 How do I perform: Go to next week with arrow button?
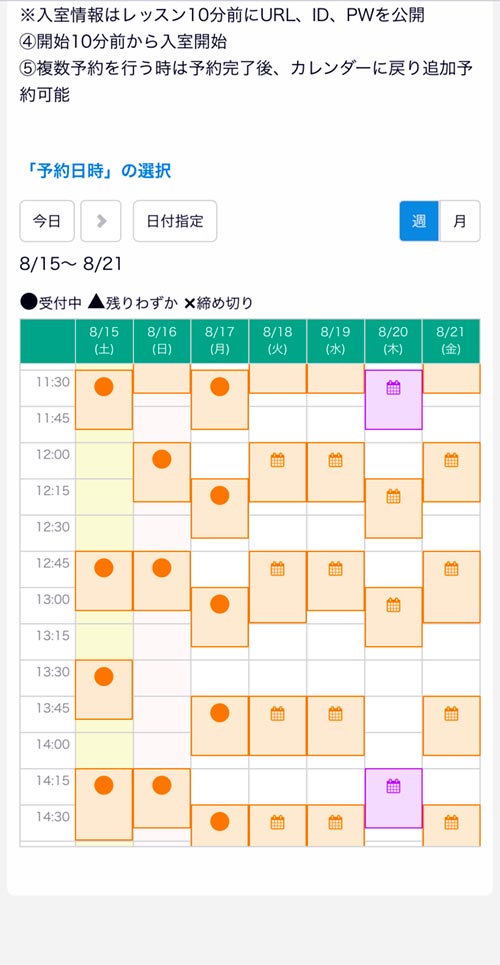(101, 221)
